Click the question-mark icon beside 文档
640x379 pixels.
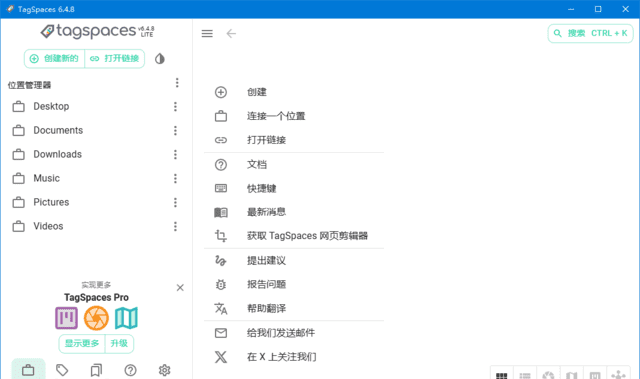point(221,165)
